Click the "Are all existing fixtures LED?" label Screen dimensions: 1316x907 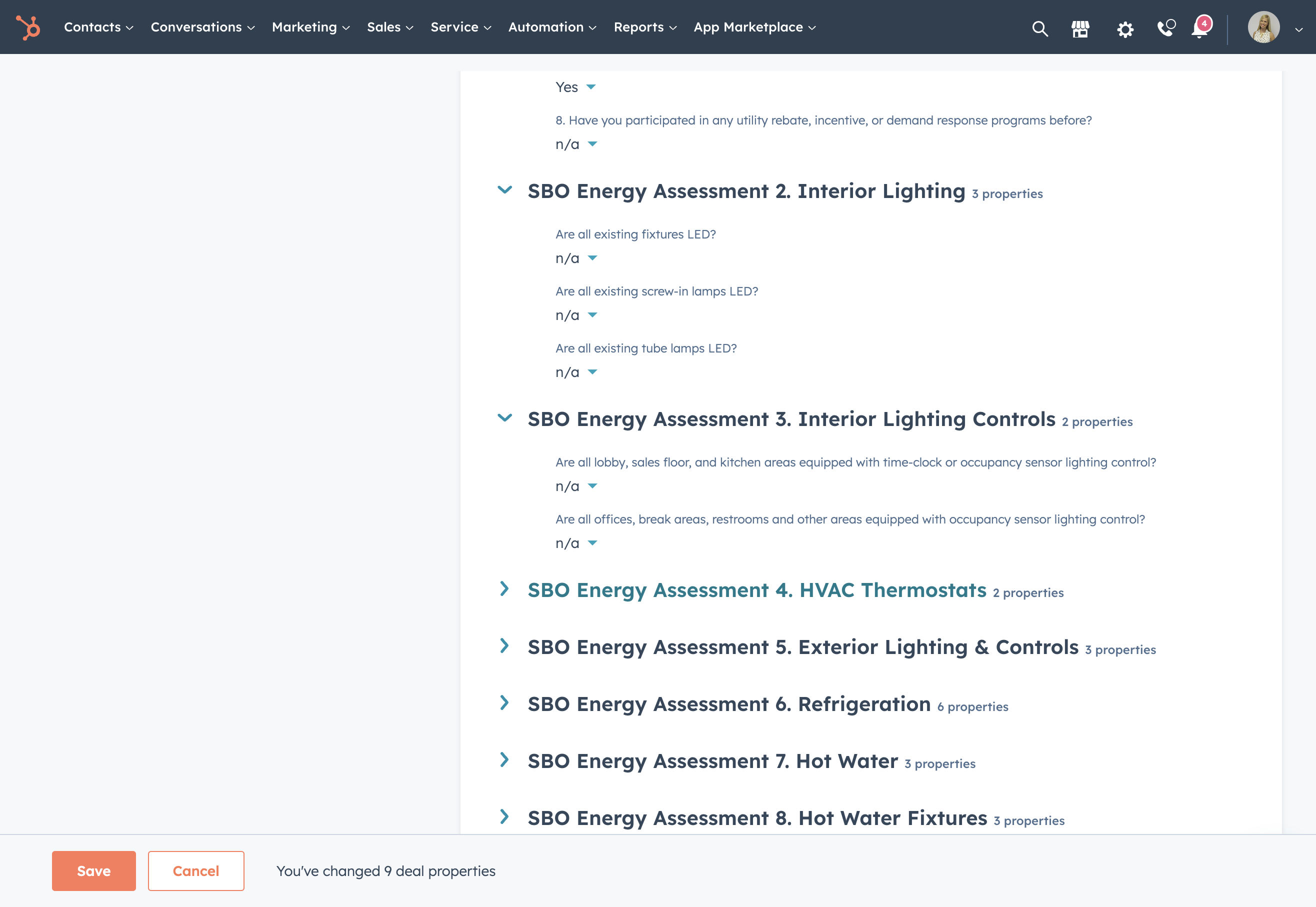coord(635,234)
